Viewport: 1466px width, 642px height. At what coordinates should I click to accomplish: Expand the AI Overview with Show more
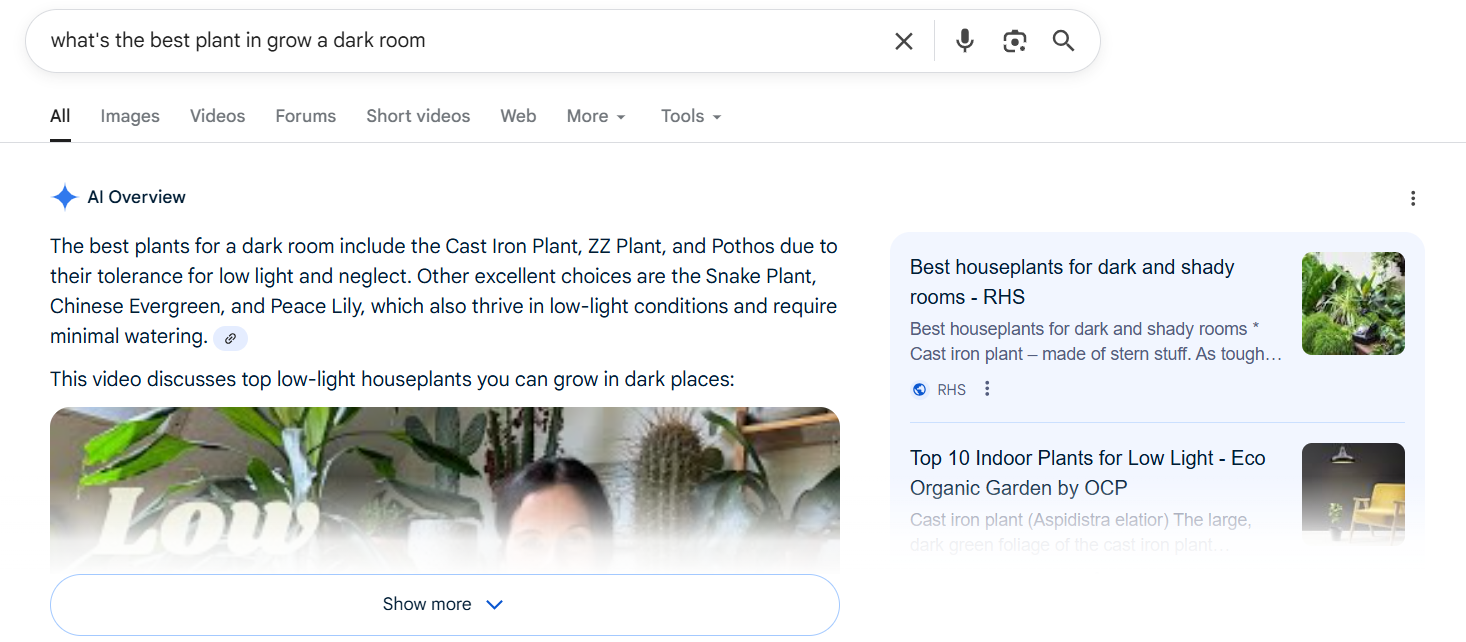444,604
